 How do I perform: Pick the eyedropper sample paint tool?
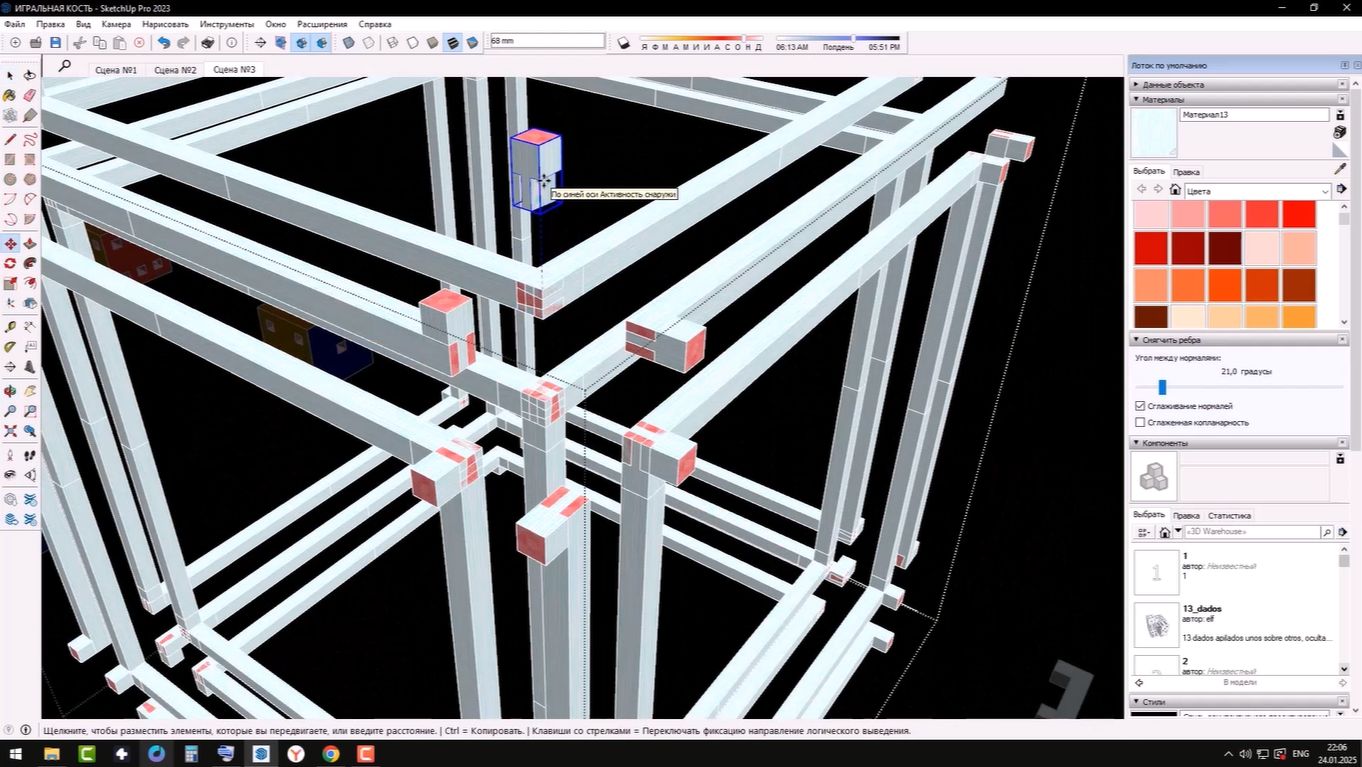click(1340, 170)
